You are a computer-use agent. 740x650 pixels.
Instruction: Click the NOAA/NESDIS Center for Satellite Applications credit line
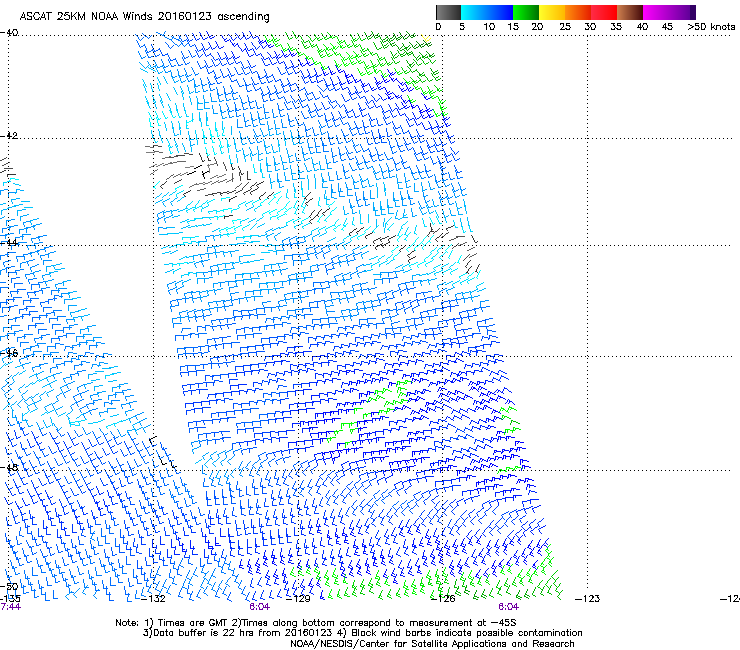tap(432, 644)
